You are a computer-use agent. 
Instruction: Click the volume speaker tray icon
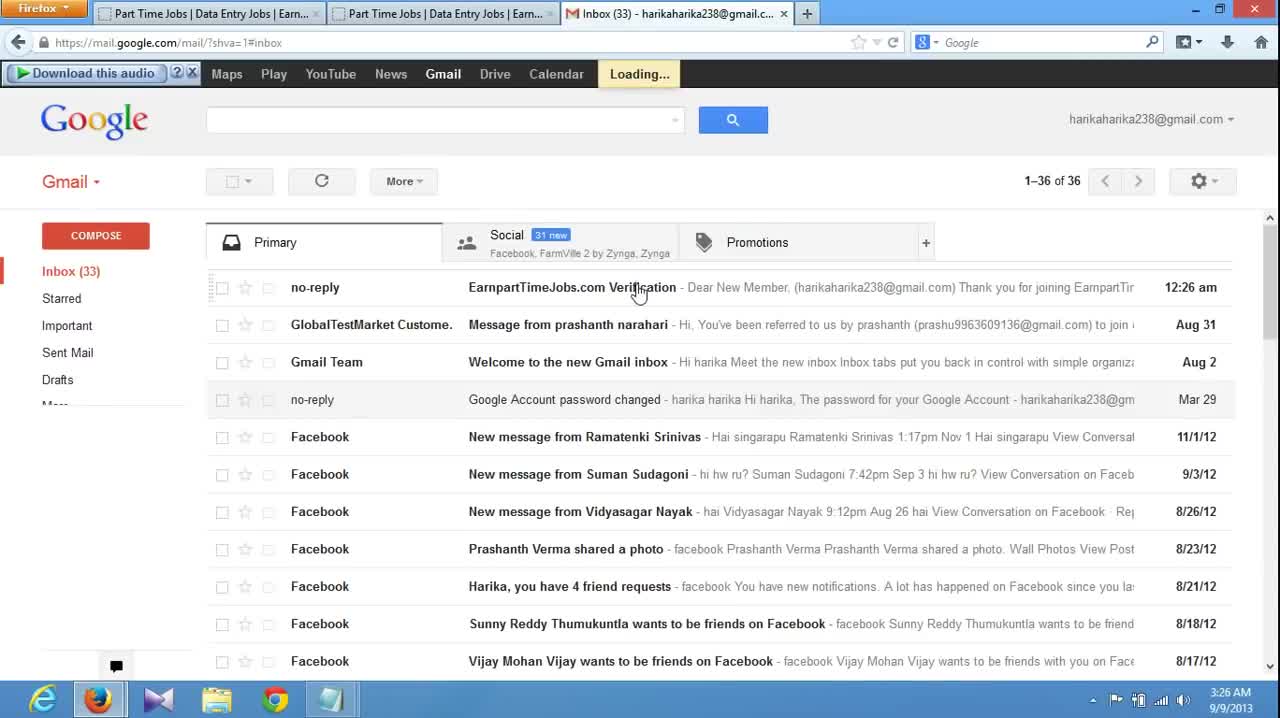pyautogui.click(x=1183, y=701)
